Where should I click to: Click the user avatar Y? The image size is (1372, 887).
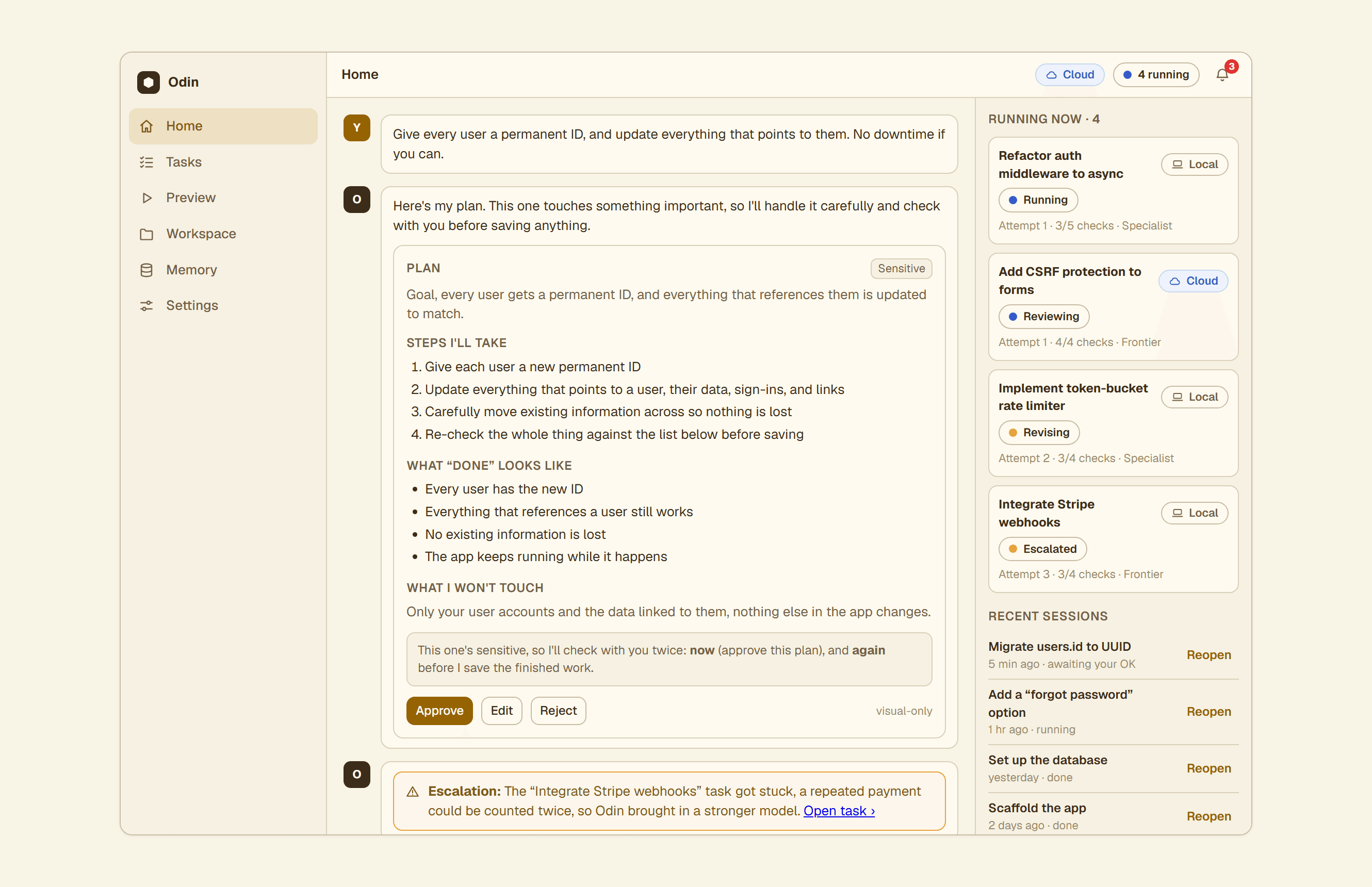(x=356, y=128)
